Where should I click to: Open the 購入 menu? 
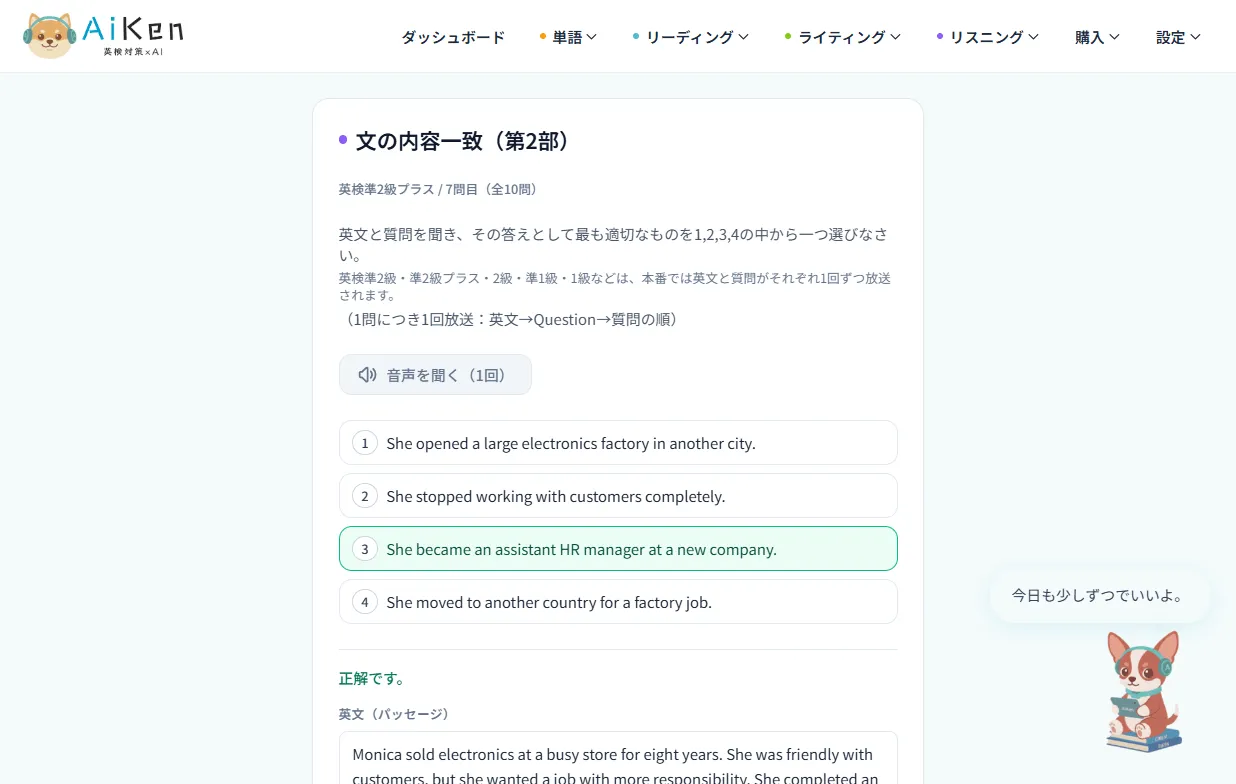point(1097,37)
